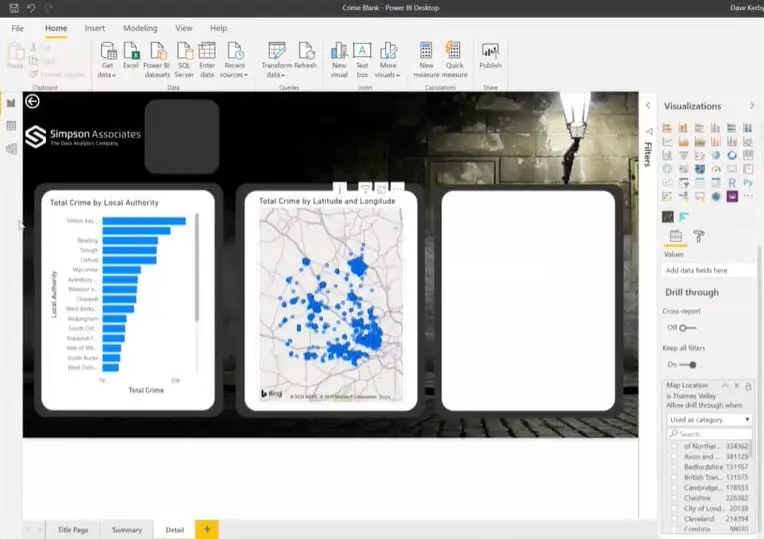Select the Python visual icon

748,183
